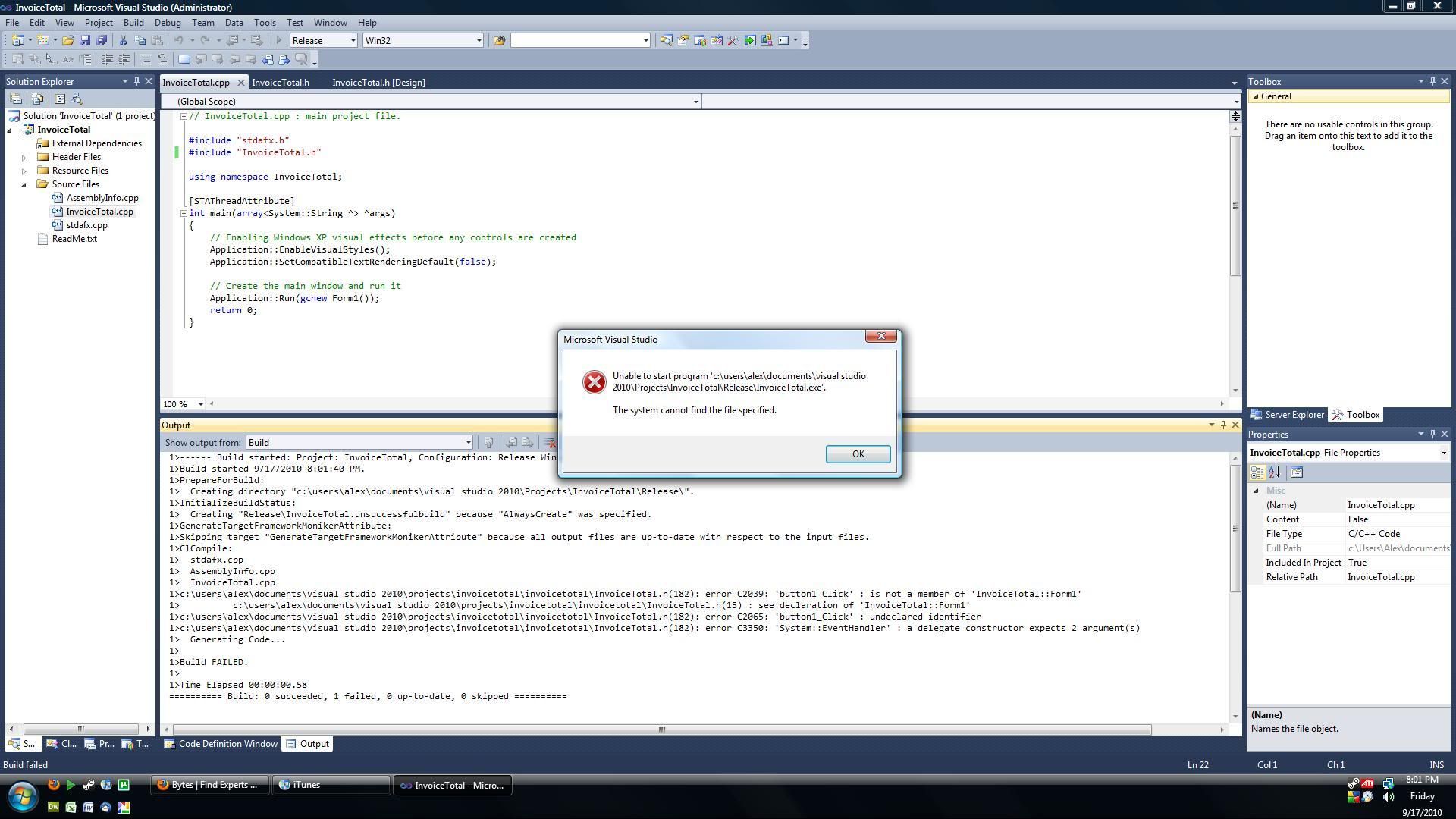Expand the Header Files folder node
This screenshot has height=819, width=1456.
pyautogui.click(x=24, y=157)
